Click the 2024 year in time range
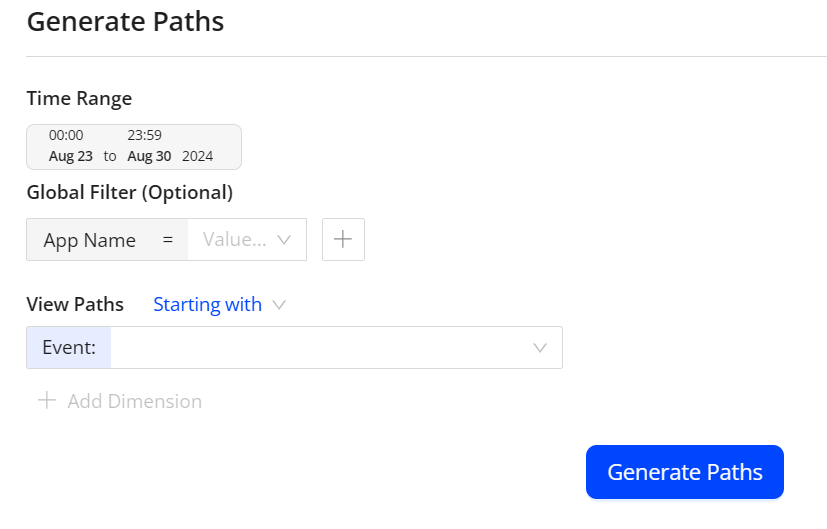 click(198, 157)
